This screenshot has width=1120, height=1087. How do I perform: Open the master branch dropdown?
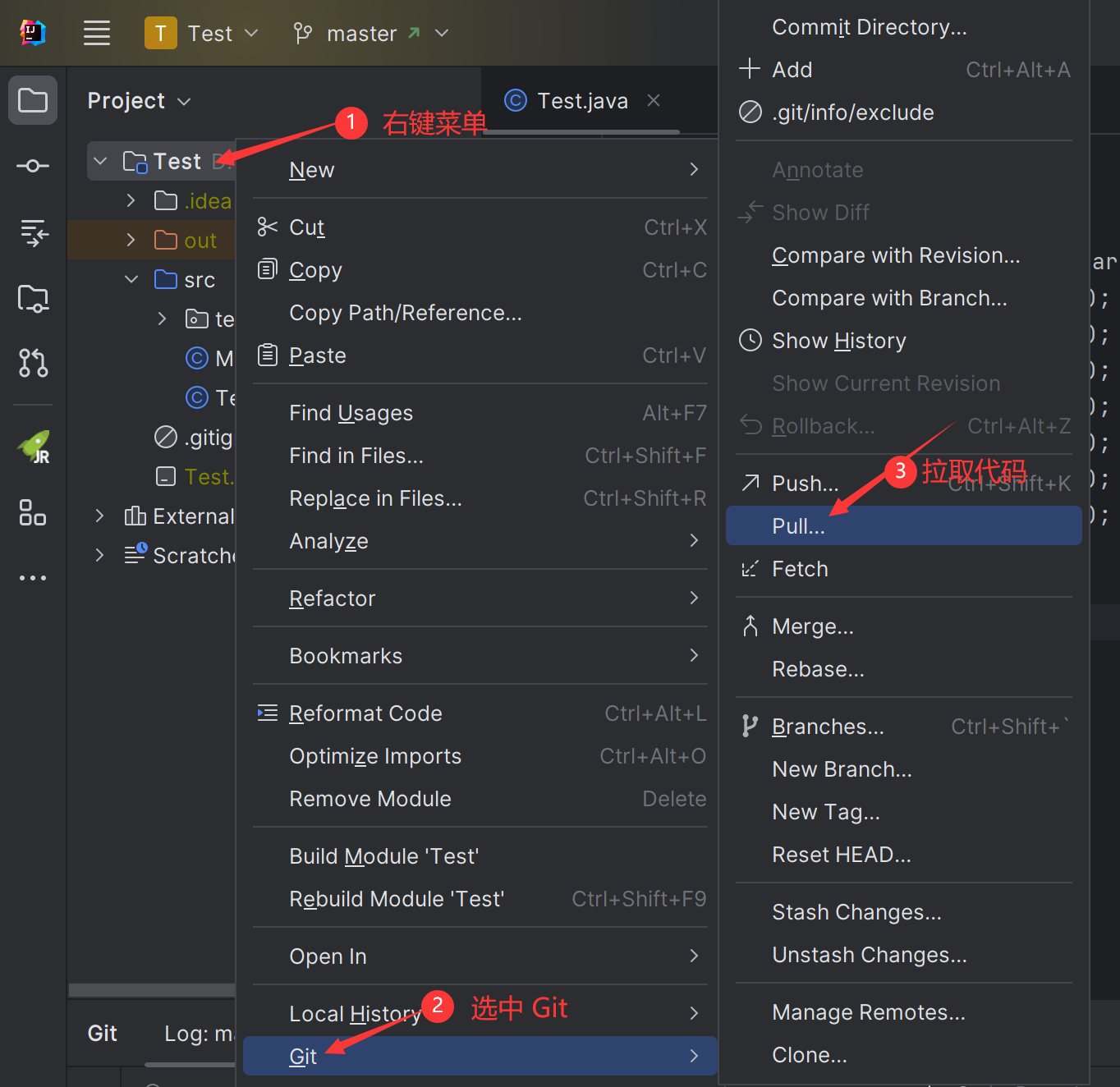(x=372, y=33)
